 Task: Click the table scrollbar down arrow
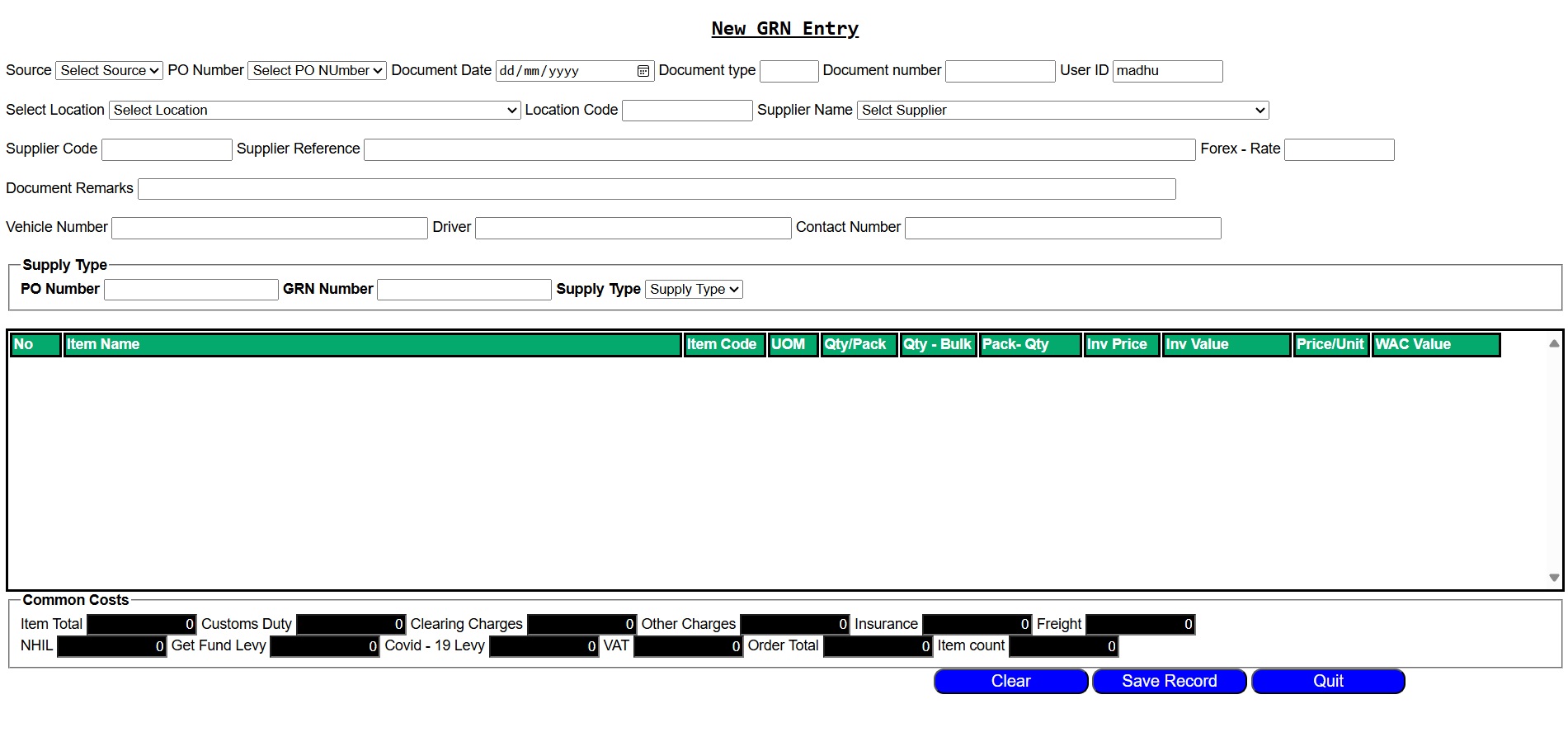[x=1553, y=578]
